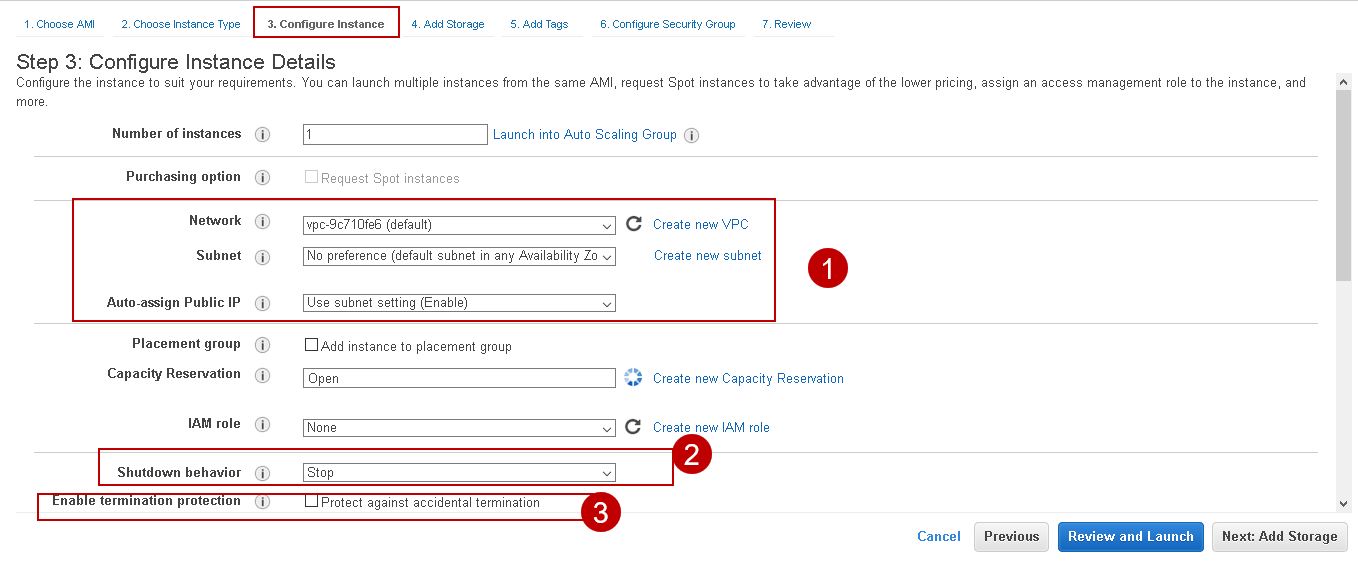Viewport: 1358px width, 561px height.
Task: Click the info icon after Auto Scaling Group link
Action: coord(691,135)
